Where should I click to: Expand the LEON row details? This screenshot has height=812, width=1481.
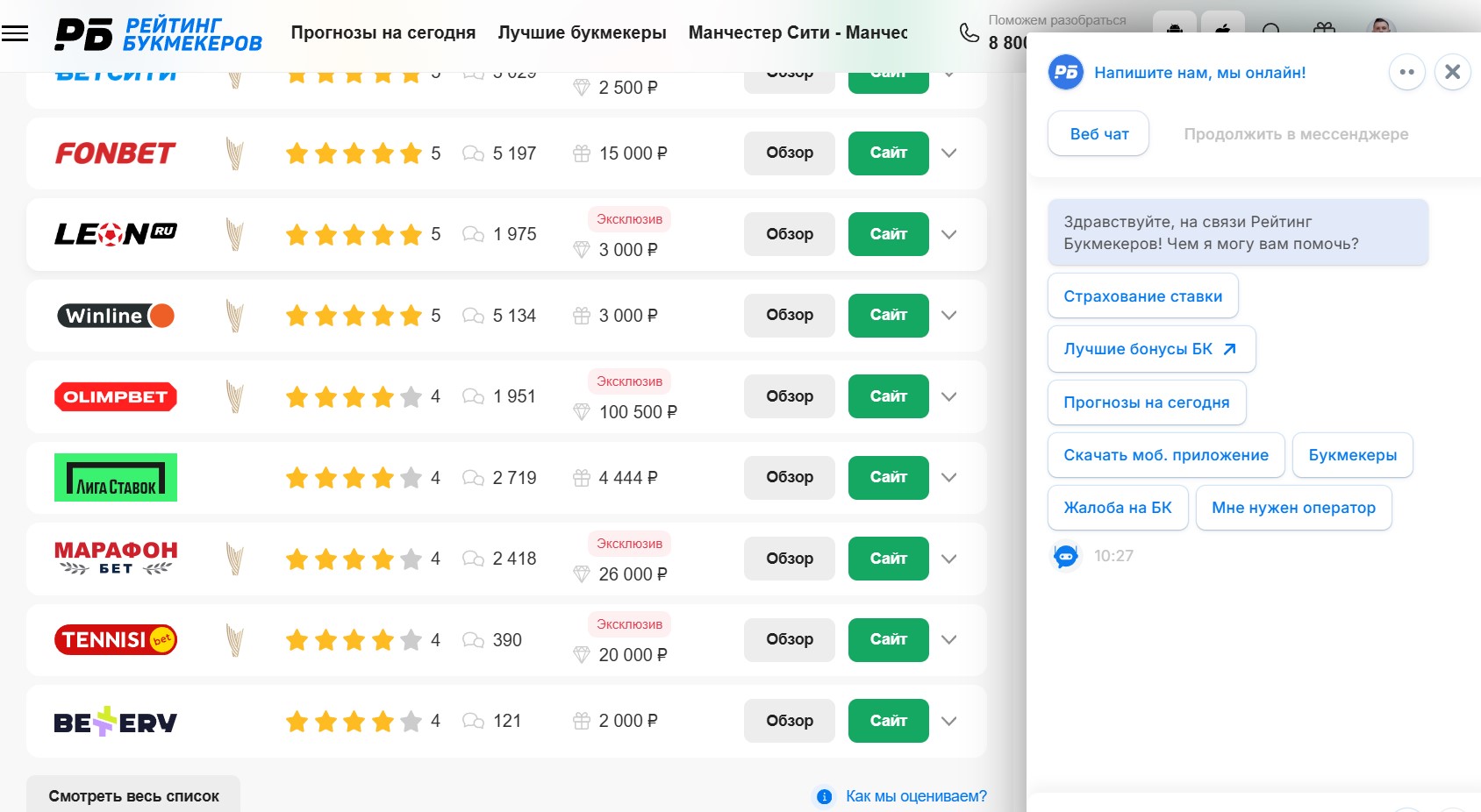coord(948,234)
